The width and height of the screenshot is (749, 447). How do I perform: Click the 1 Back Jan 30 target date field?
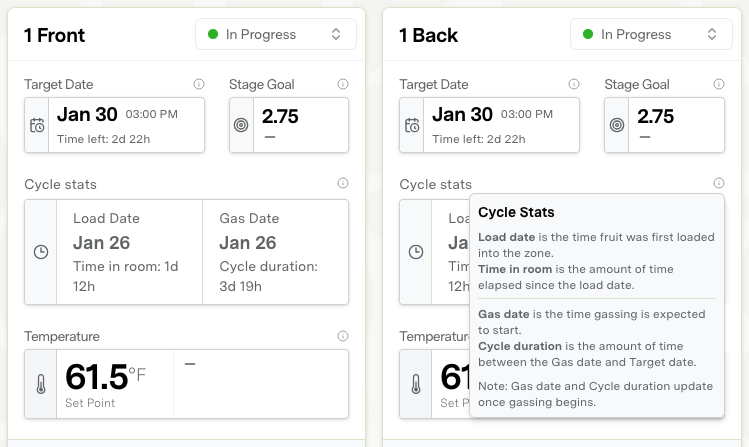click(x=502, y=124)
